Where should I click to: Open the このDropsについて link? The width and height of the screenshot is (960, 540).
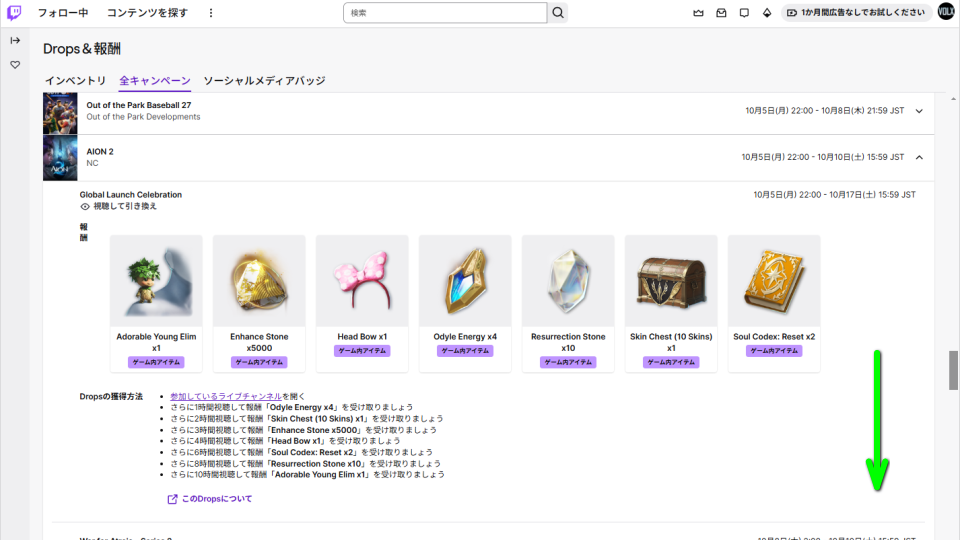(x=217, y=499)
